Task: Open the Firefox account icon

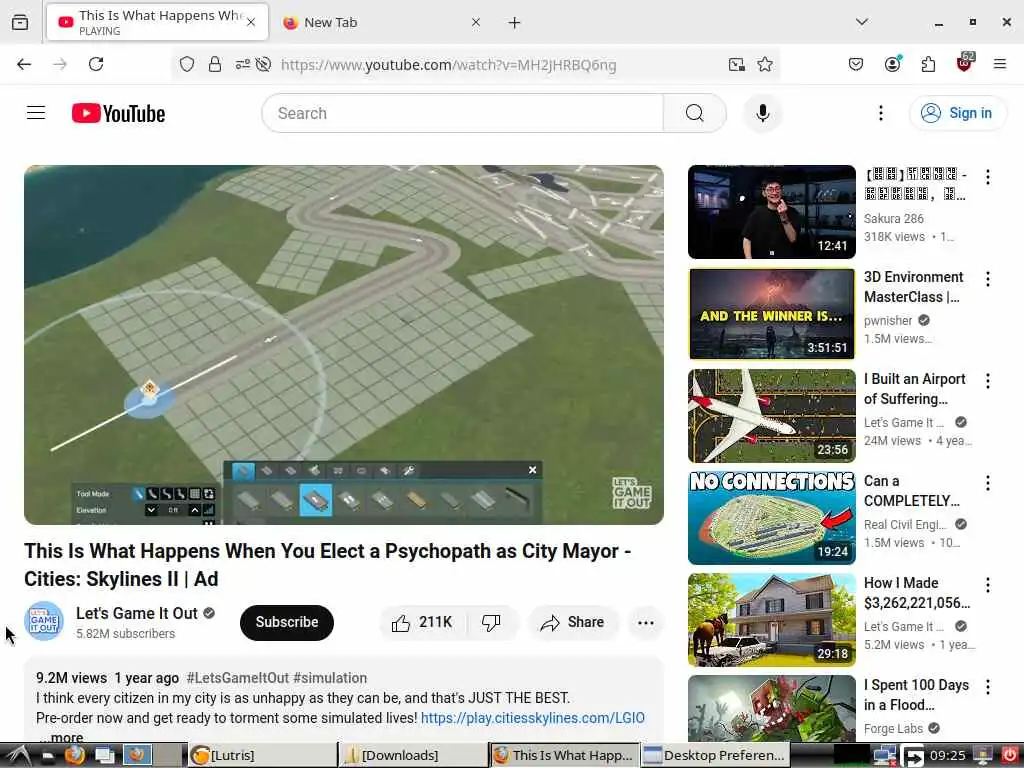Action: pos(892,63)
